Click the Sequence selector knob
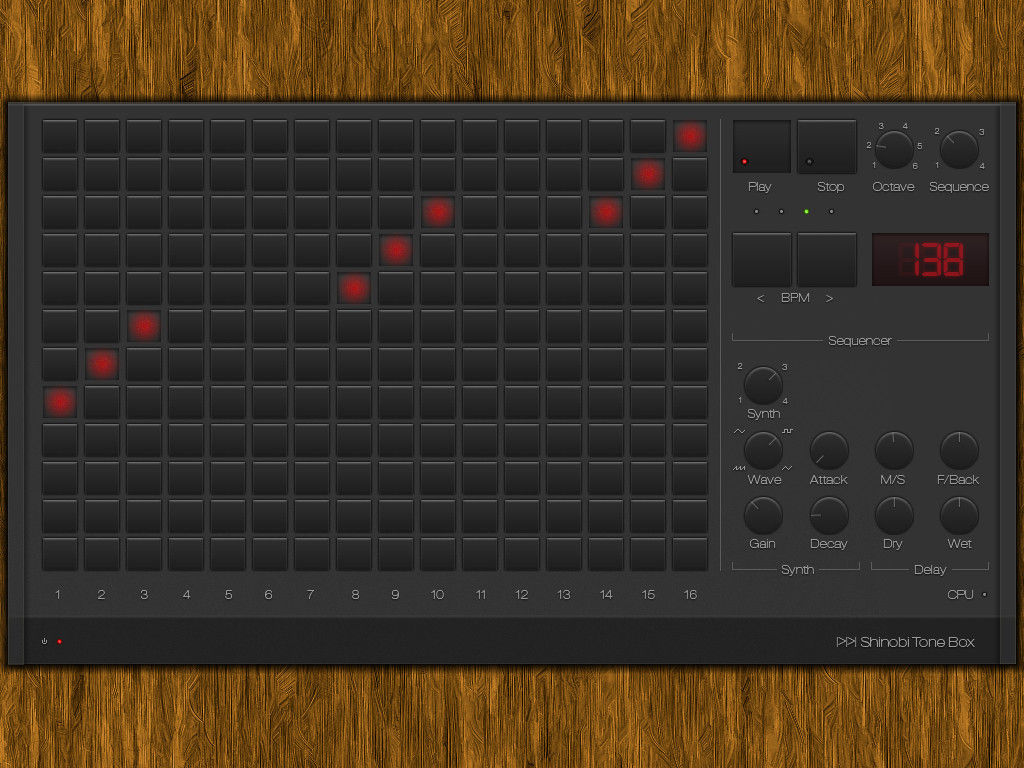 click(959, 150)
